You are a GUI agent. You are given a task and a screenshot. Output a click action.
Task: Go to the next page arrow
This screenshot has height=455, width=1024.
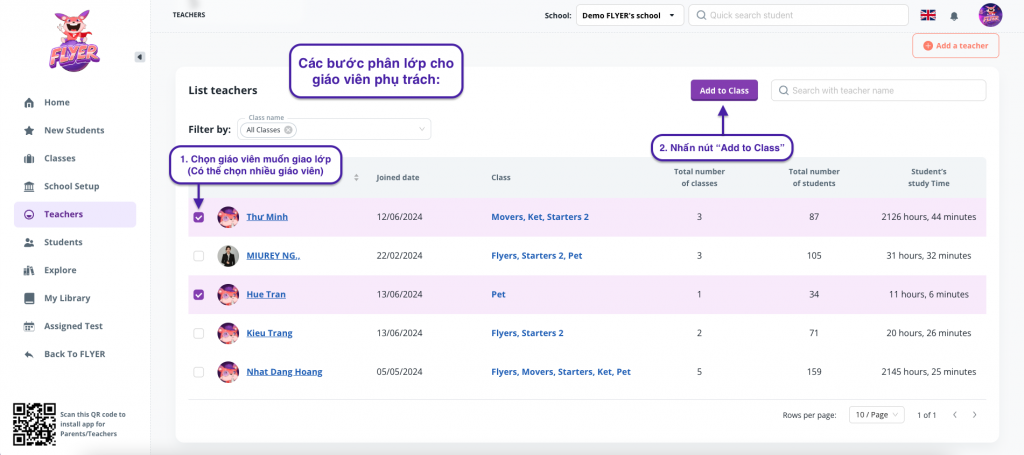(975, 414)
